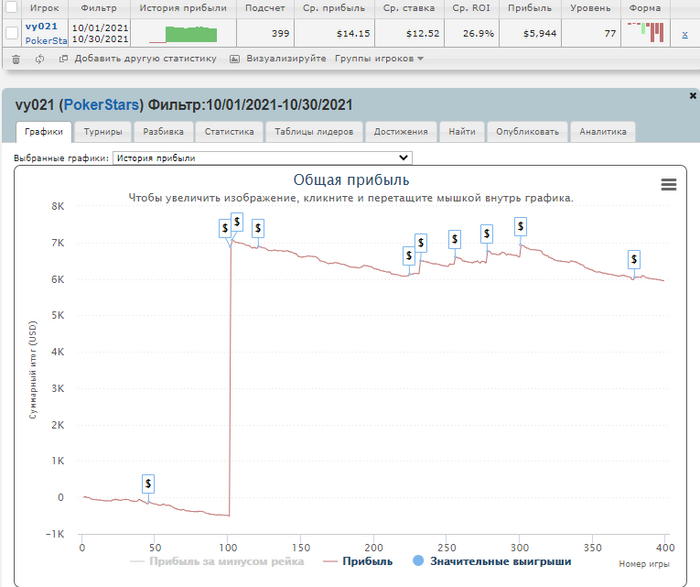Open the Аналитика tab

tap(603, 132)
